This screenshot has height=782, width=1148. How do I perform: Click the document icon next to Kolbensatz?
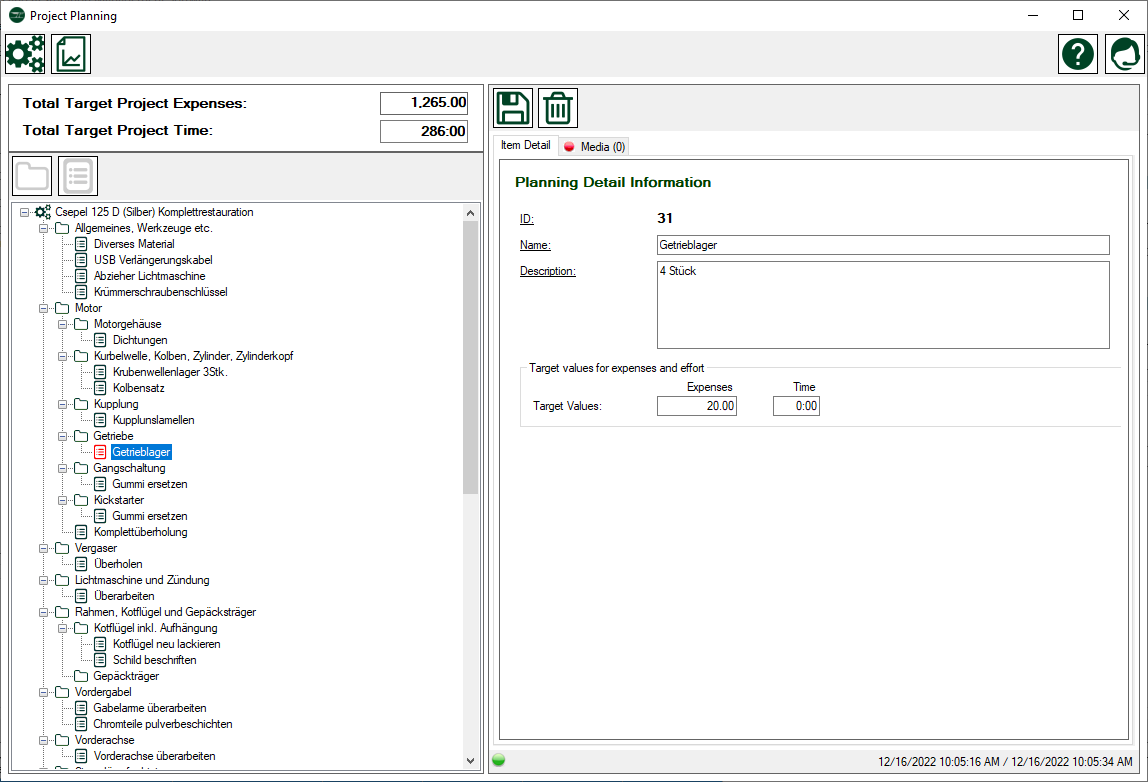pos(100,388)
